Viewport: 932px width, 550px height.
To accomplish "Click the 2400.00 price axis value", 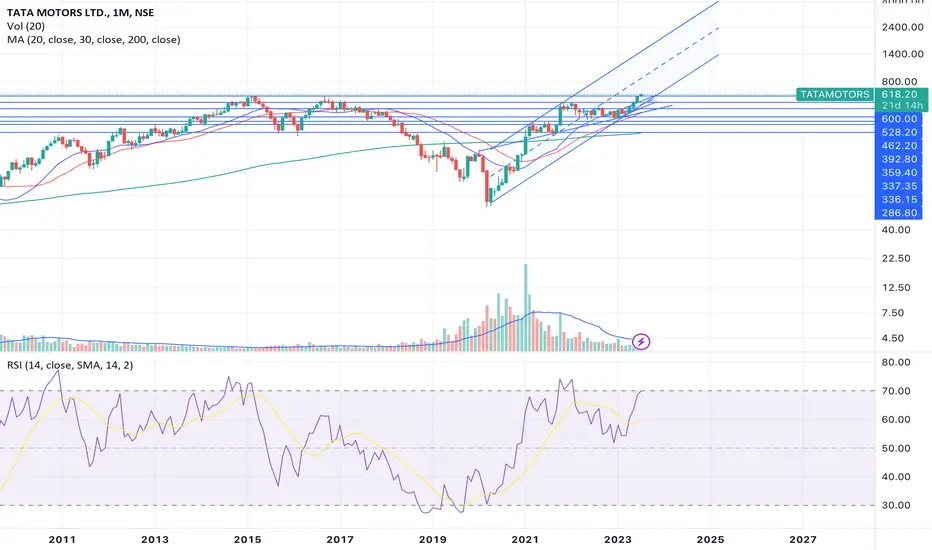I will (x=902, y=27).
